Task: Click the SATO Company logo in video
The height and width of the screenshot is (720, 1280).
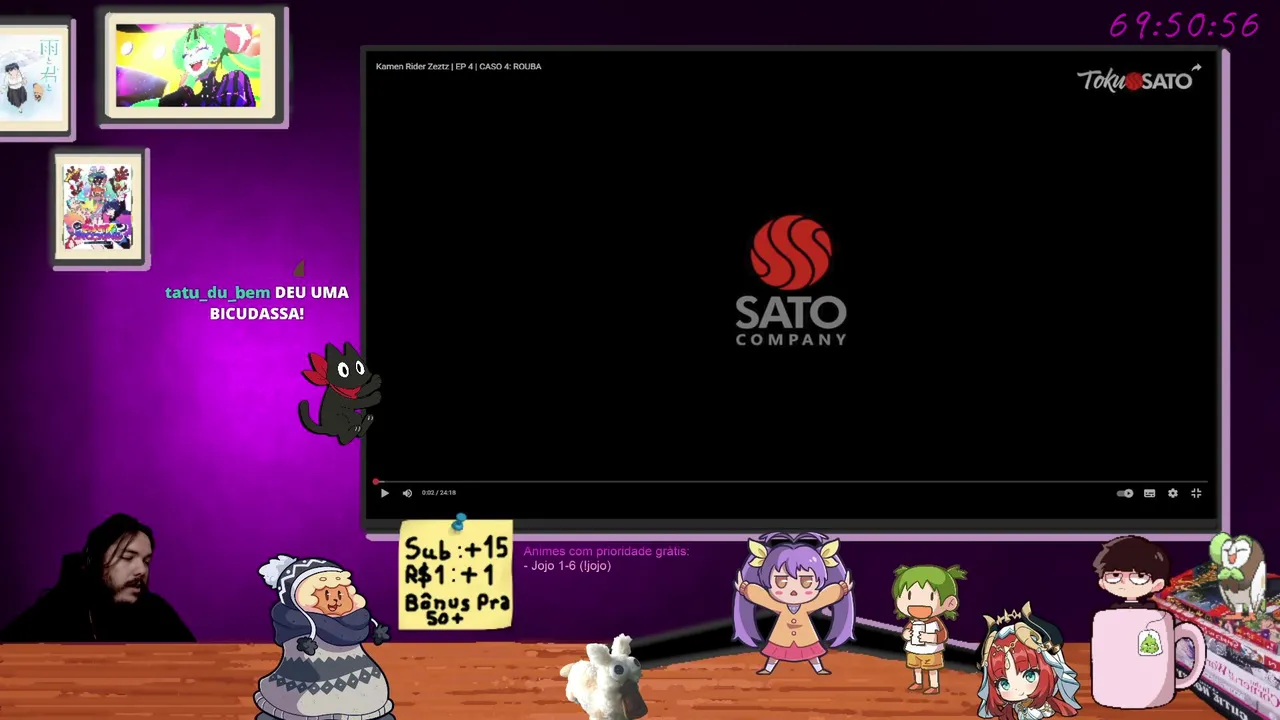Action: (x=791, y=281)
